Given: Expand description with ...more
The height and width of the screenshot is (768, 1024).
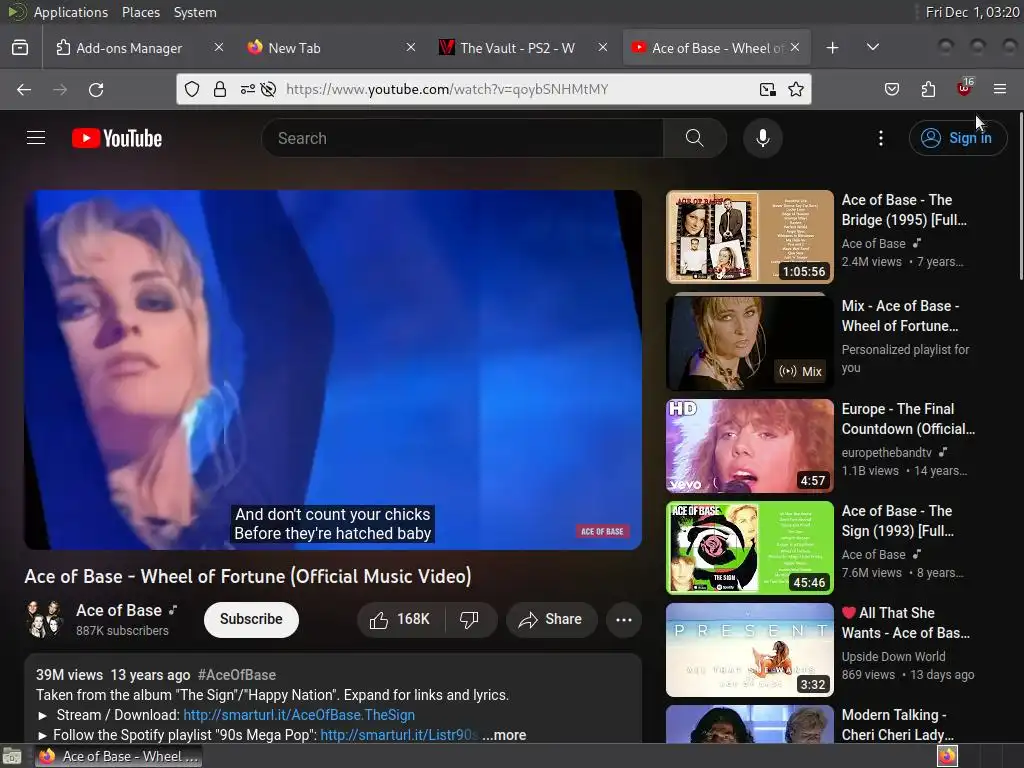Looking at the screenshot, I should click(504, 735).
